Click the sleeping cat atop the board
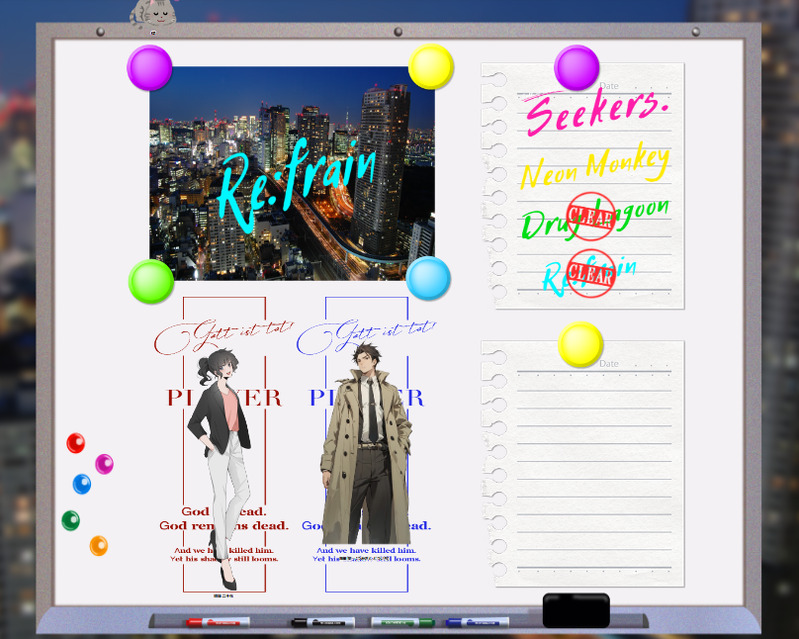 pos(152,13)
